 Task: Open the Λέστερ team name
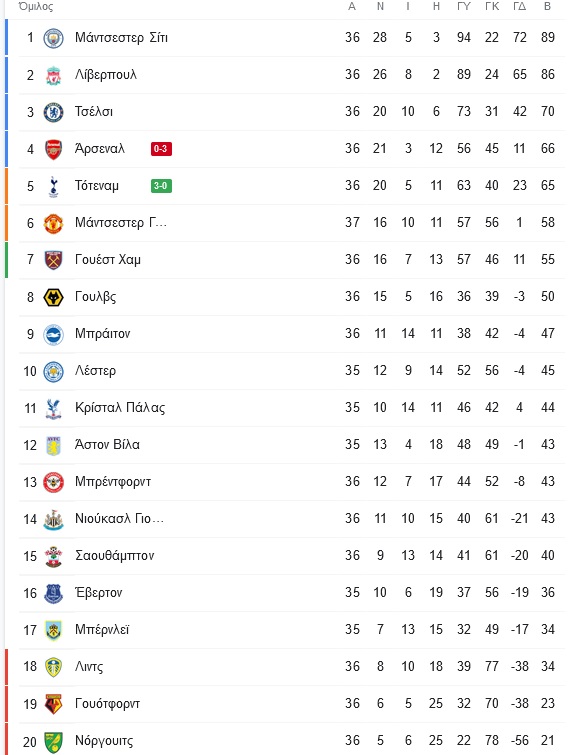pyautogui.click(x=95, y=371)
